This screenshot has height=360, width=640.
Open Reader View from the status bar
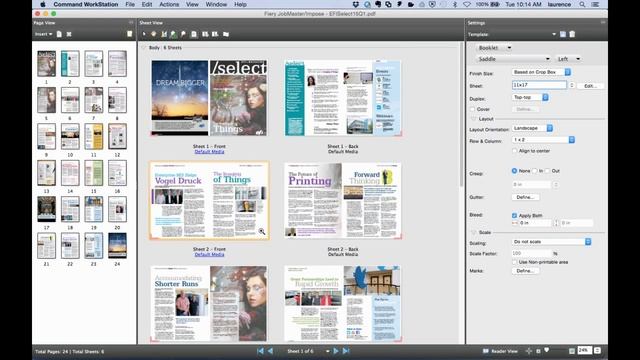tap(500, 351)
